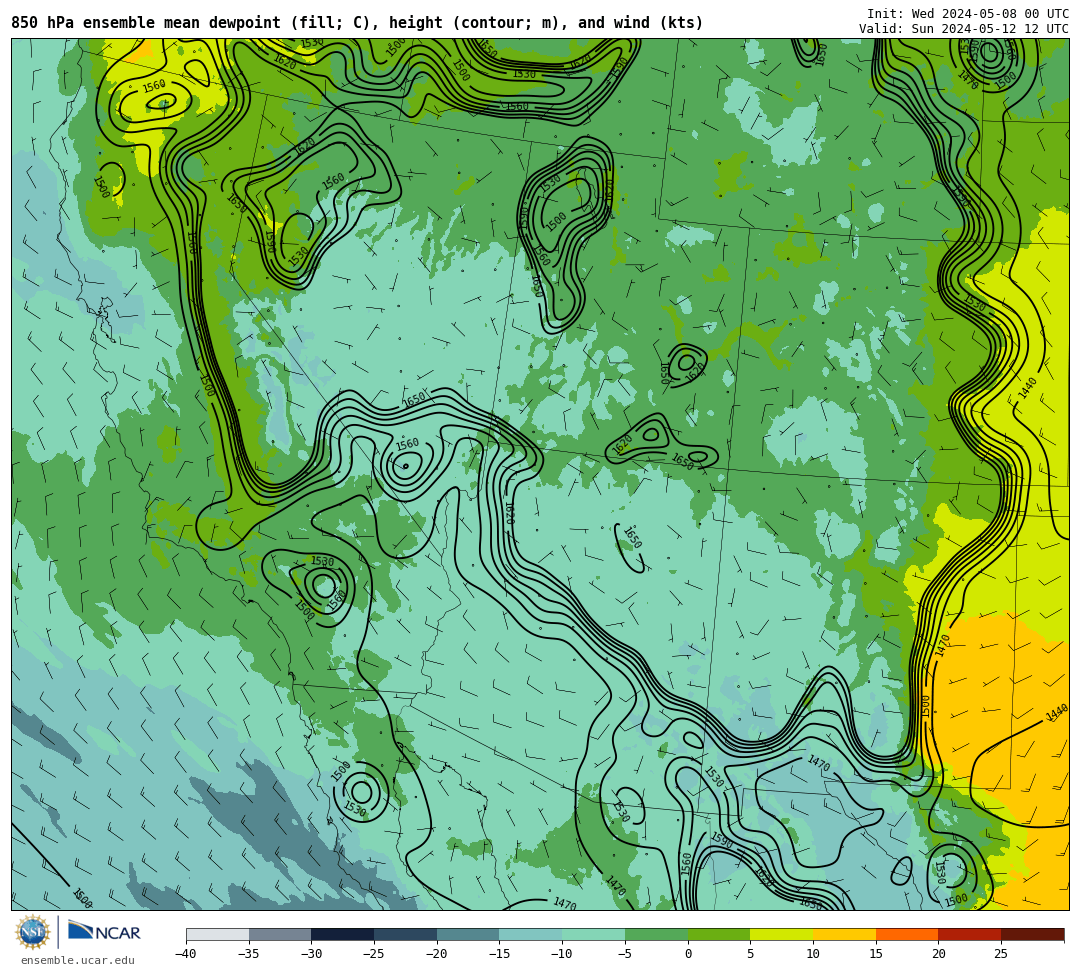Open the ensemble.ucar.edu text link
Screen dimensions: 1080x973
78,960
